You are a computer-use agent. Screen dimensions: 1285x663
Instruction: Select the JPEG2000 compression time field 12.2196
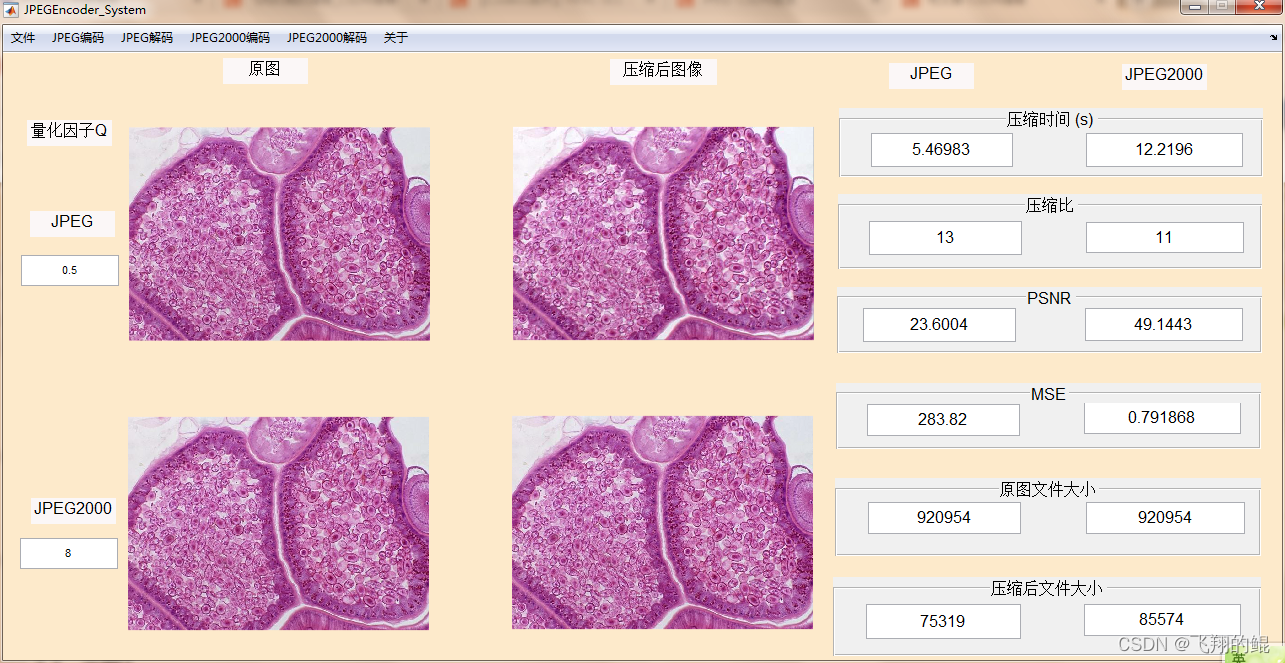(1164, 150)
